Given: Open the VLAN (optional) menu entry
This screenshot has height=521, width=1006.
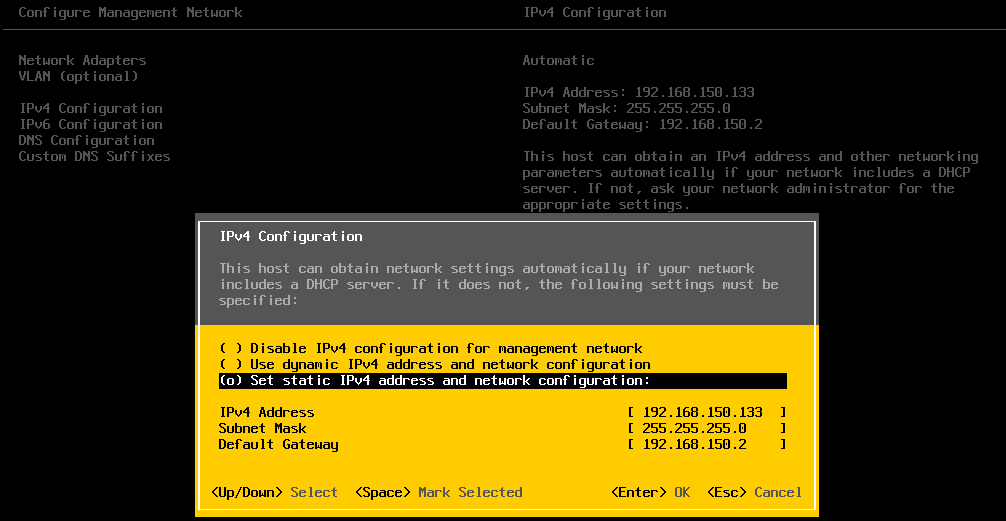Looking at the screenshot, I should pyautogui.click(x=78, y=76).
